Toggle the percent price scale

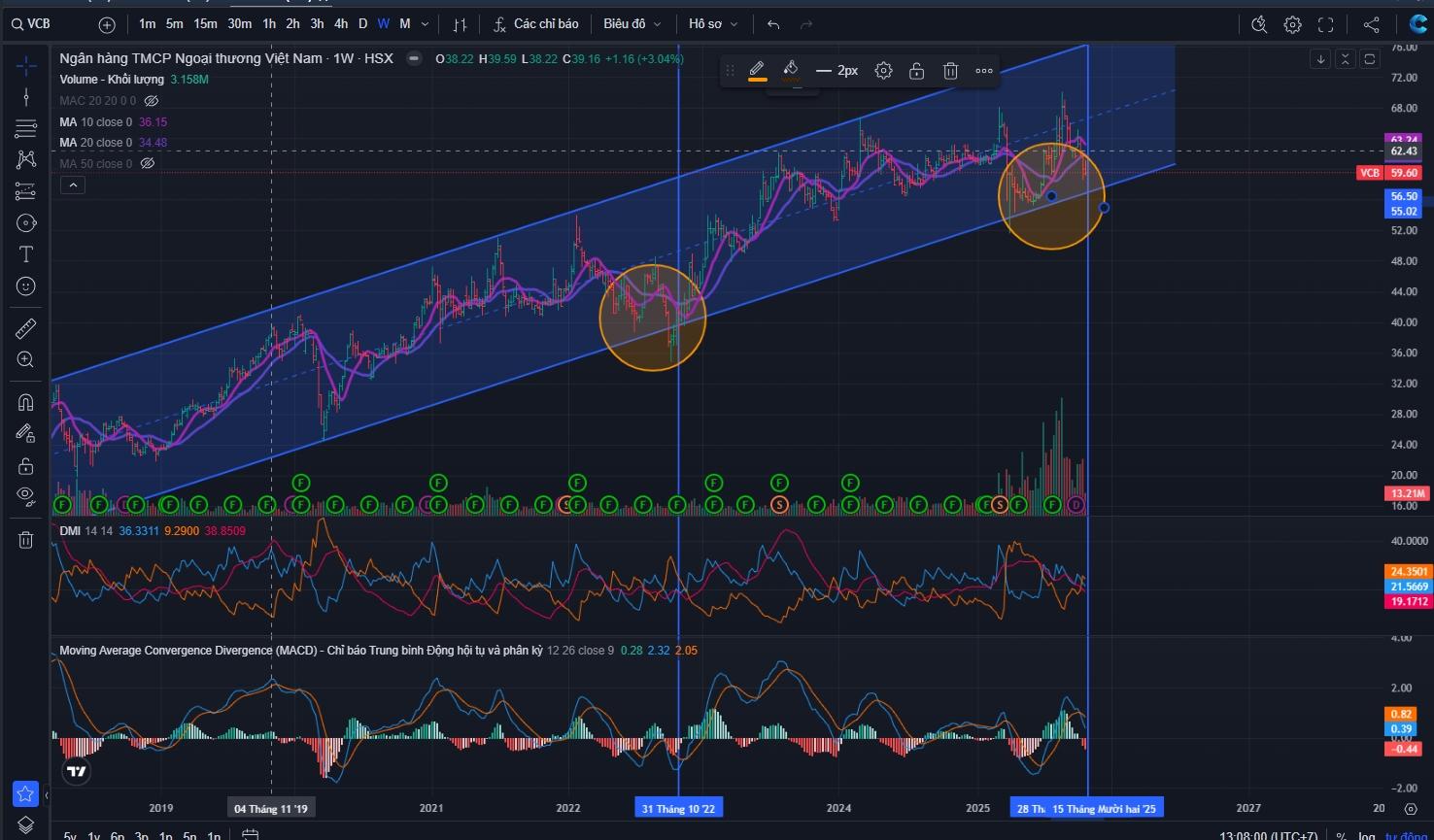pyautogui.click(x=1342, y=834)
